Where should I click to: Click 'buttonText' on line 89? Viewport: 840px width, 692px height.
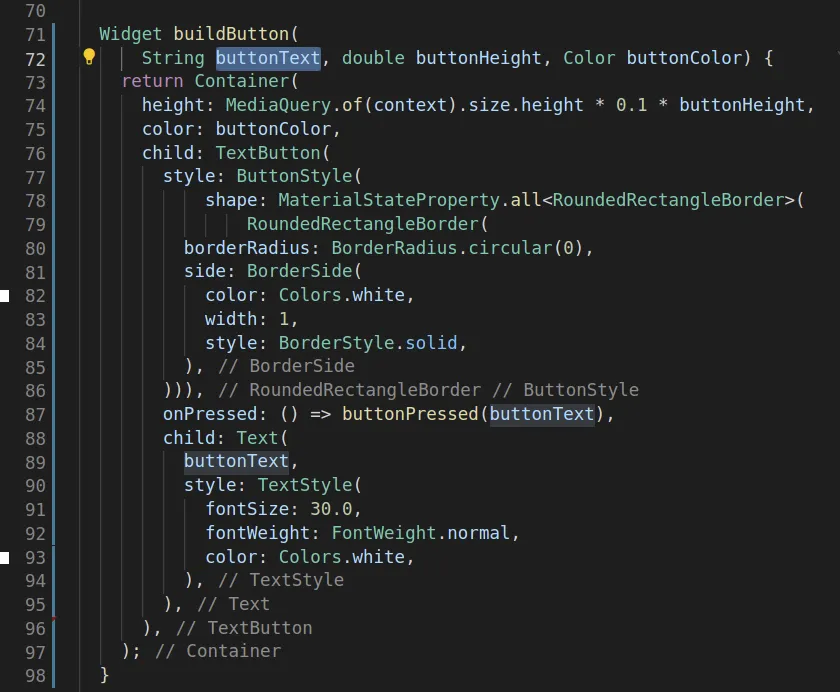coord(236,461)
